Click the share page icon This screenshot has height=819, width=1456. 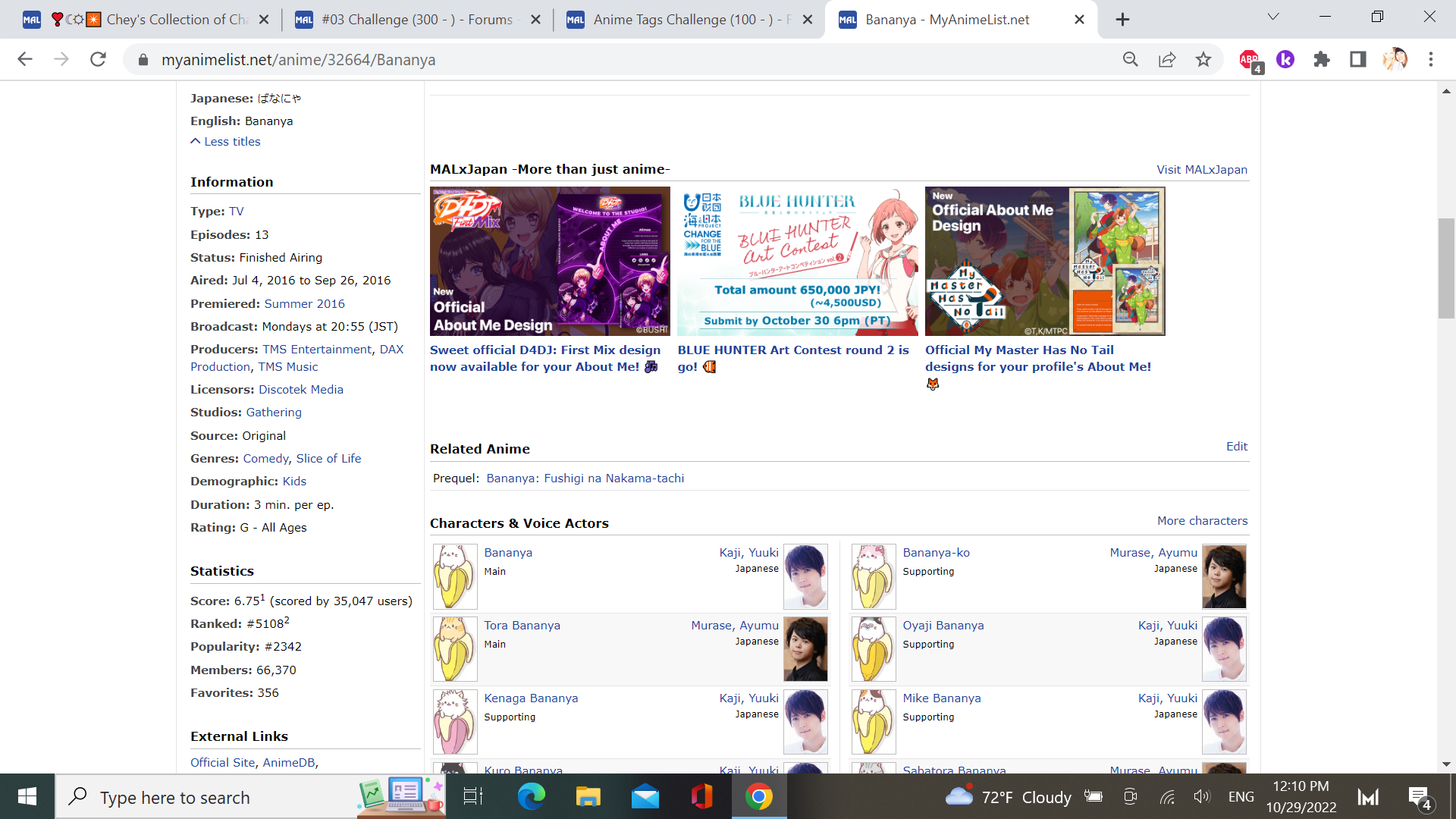(1167, 59)
